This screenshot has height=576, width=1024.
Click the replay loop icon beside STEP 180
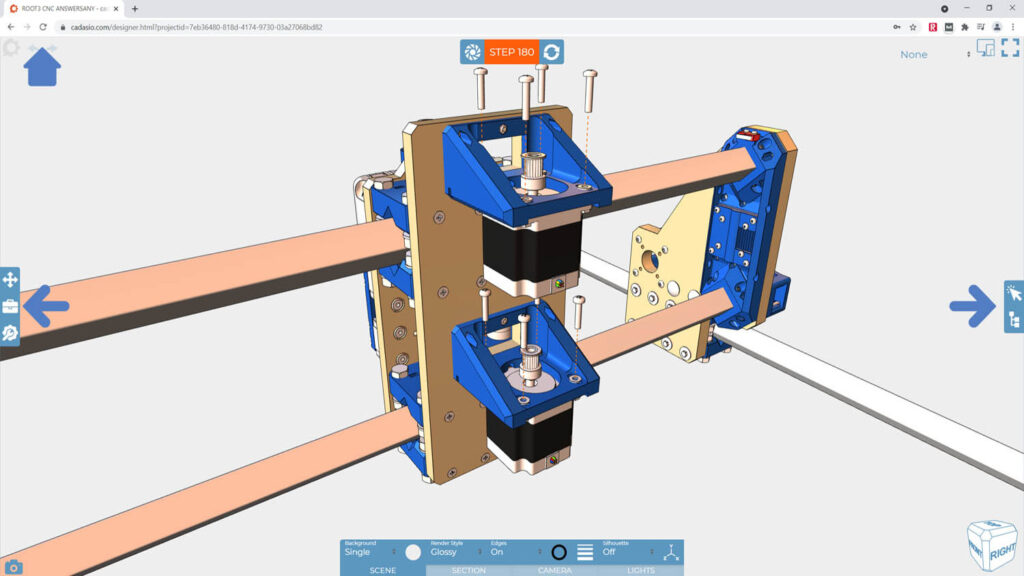pyautogui.click(x=553, y=52)
